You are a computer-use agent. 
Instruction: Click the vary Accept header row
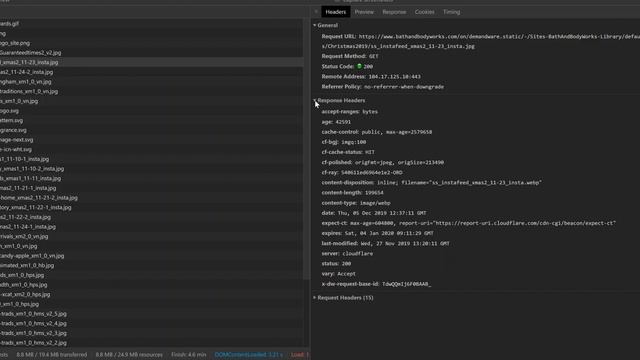pos(338,274)
